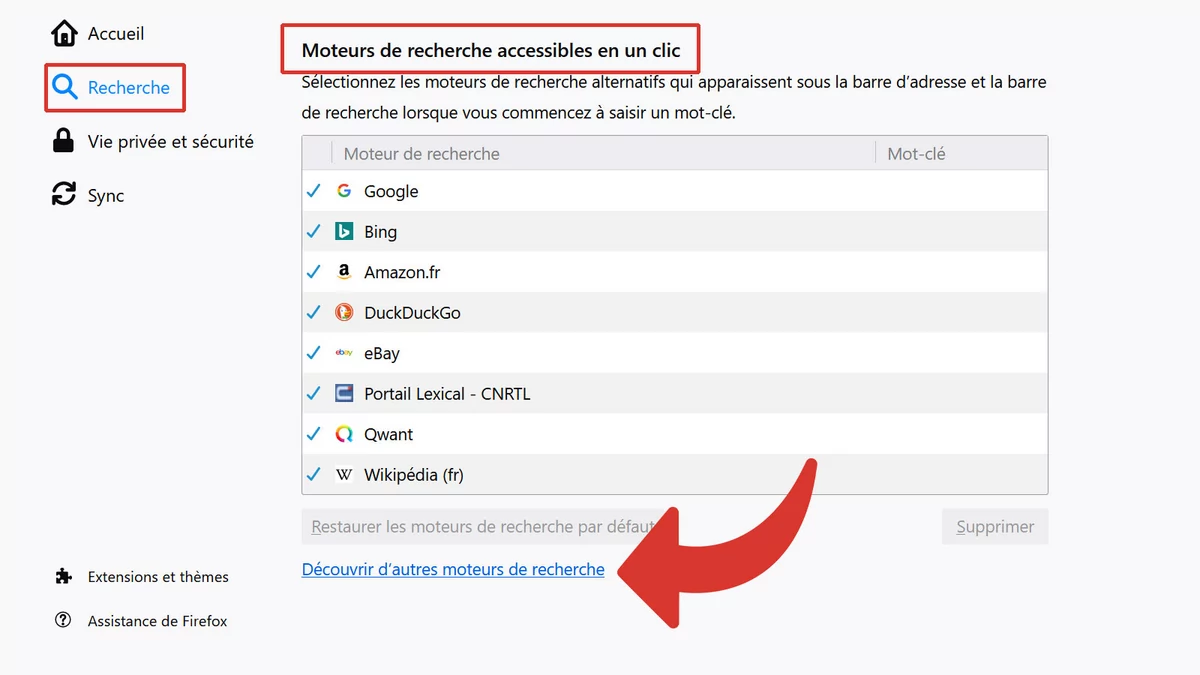Viewport: 1200px width, 675px height.
Task: Click the Google G favicon in the list
Action: 344,190
